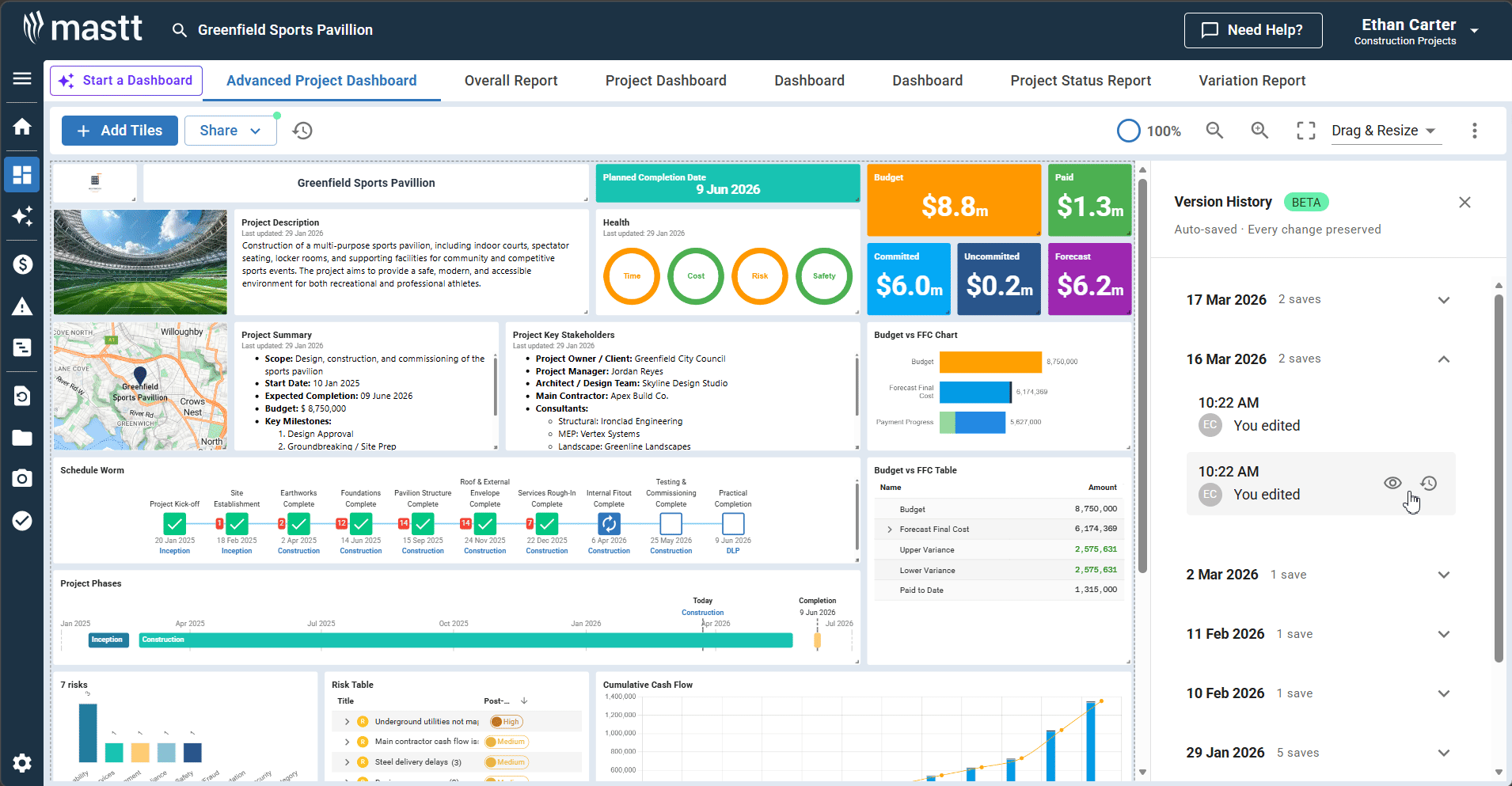Switch to the Variation Report tab
Viewport: 1512px width, 786px height.
1252,81
